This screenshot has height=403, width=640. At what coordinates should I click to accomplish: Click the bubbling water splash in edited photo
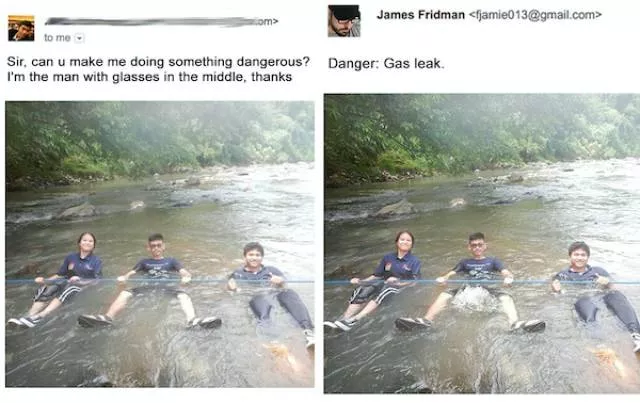(476, 298)
